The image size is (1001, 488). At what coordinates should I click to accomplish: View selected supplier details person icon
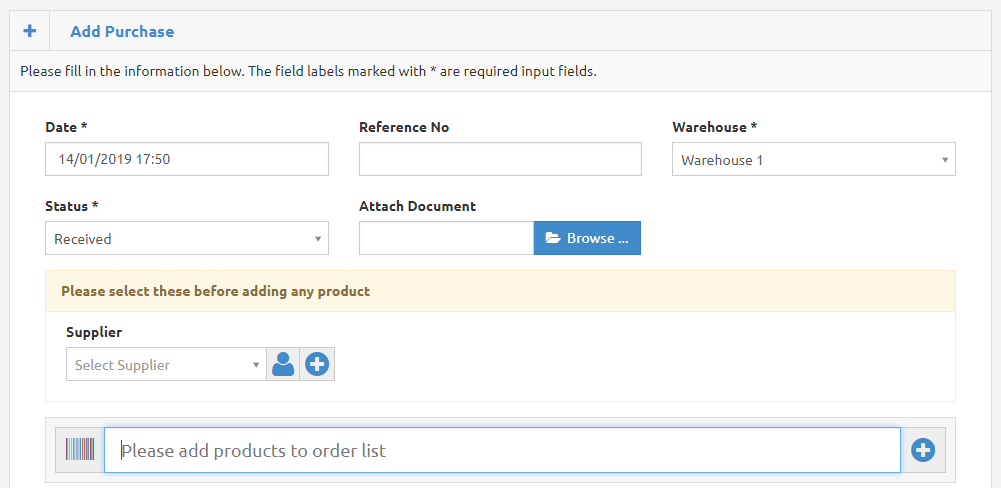coord(283,365)
